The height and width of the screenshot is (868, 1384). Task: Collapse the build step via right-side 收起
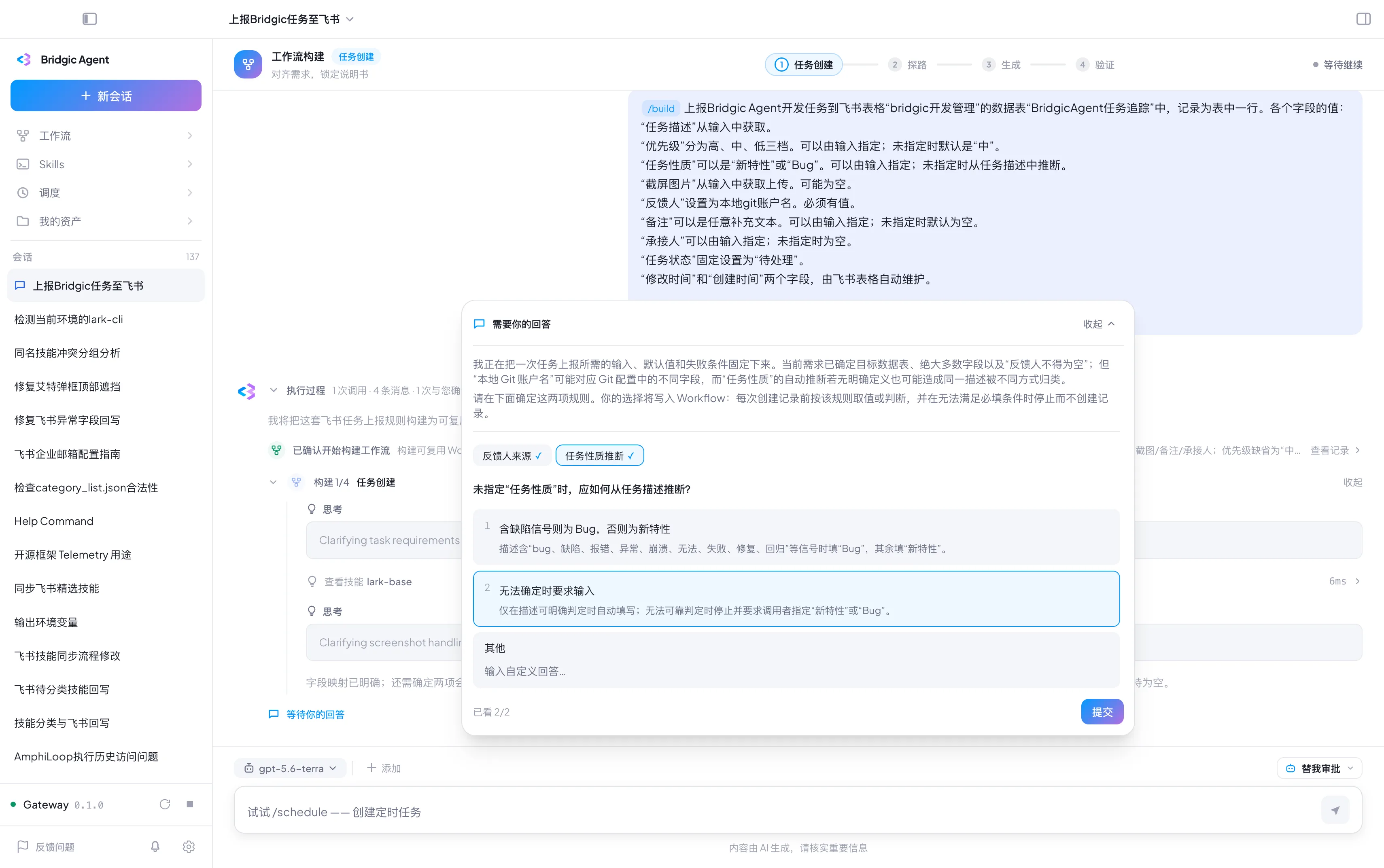coord(1352,482)
